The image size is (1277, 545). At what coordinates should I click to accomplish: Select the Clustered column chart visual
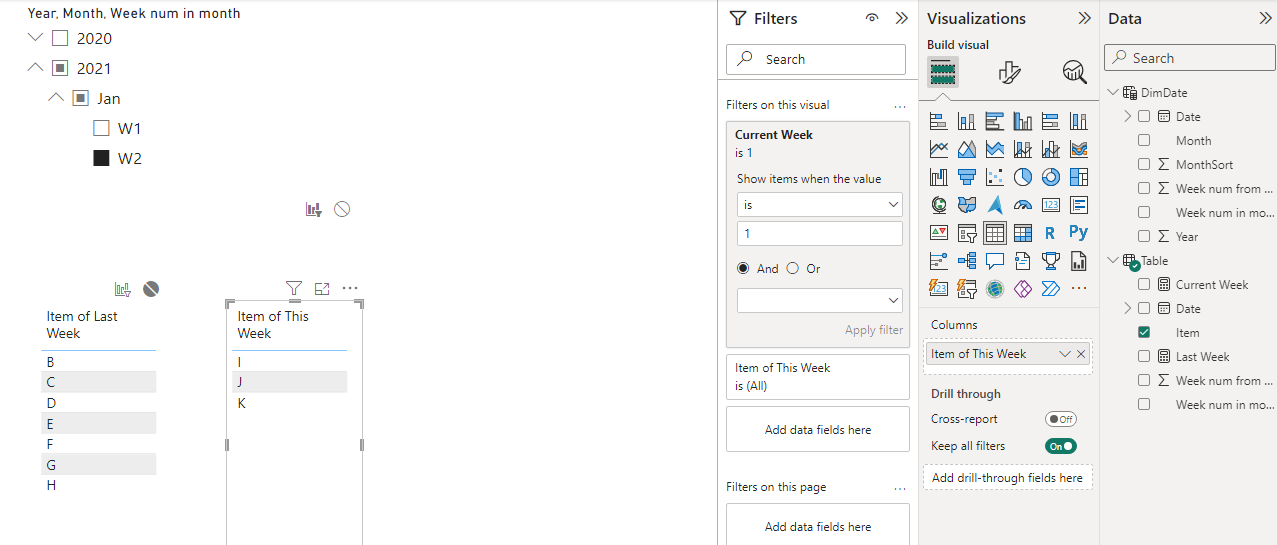coord(1022,121)
